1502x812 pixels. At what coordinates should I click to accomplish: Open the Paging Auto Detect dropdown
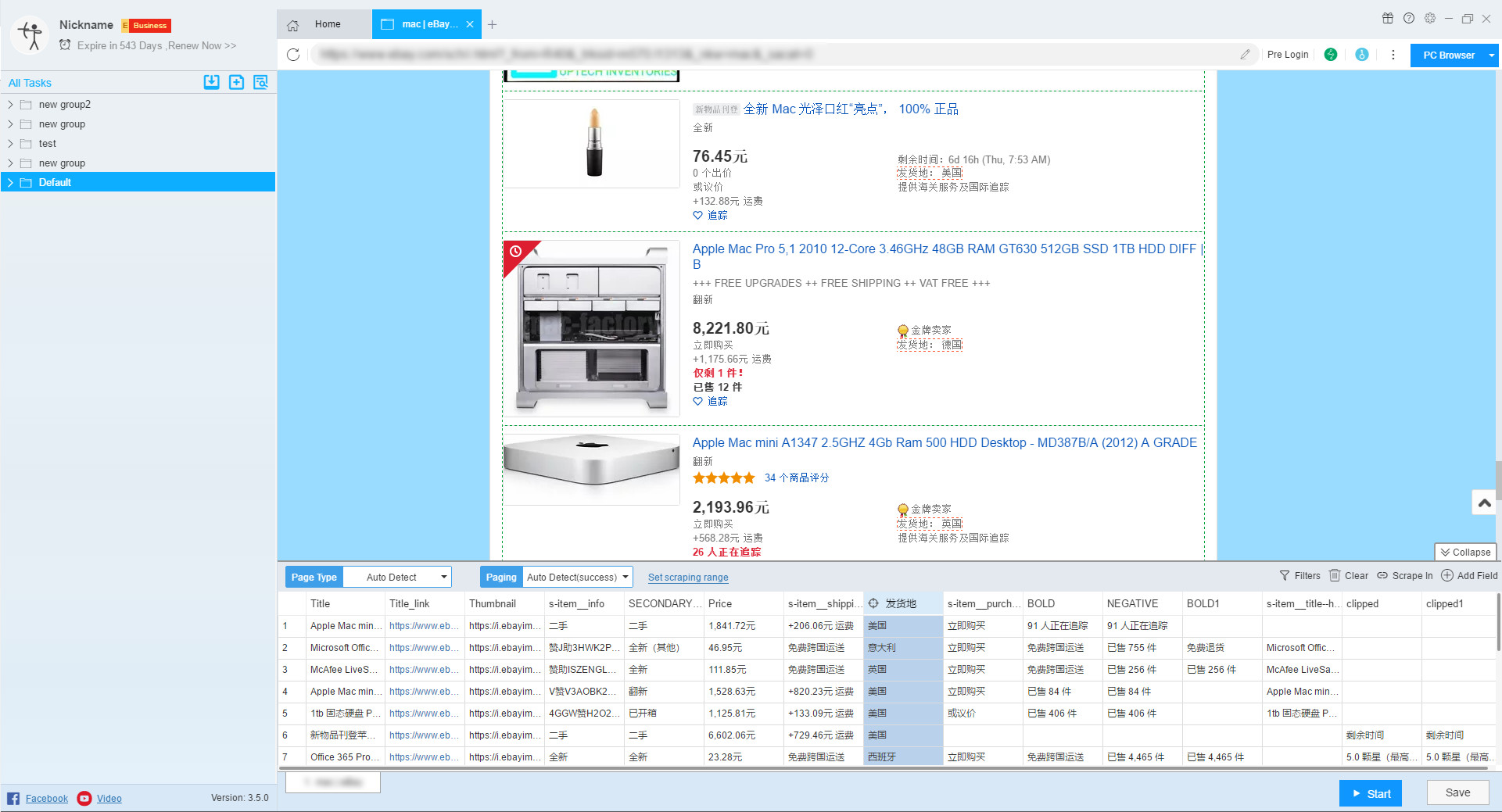coord(577,577)
